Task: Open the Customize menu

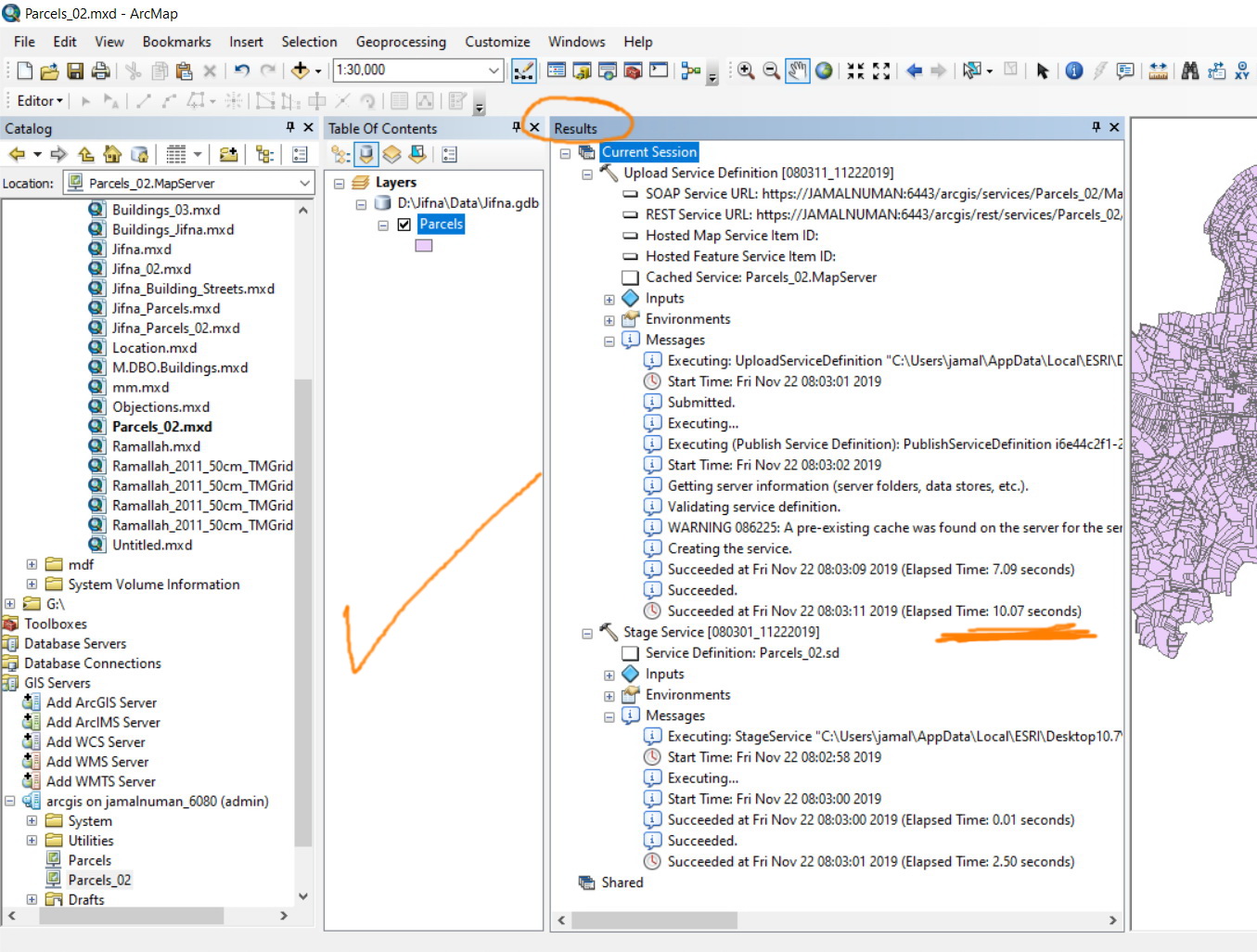Action: point(497,42)
